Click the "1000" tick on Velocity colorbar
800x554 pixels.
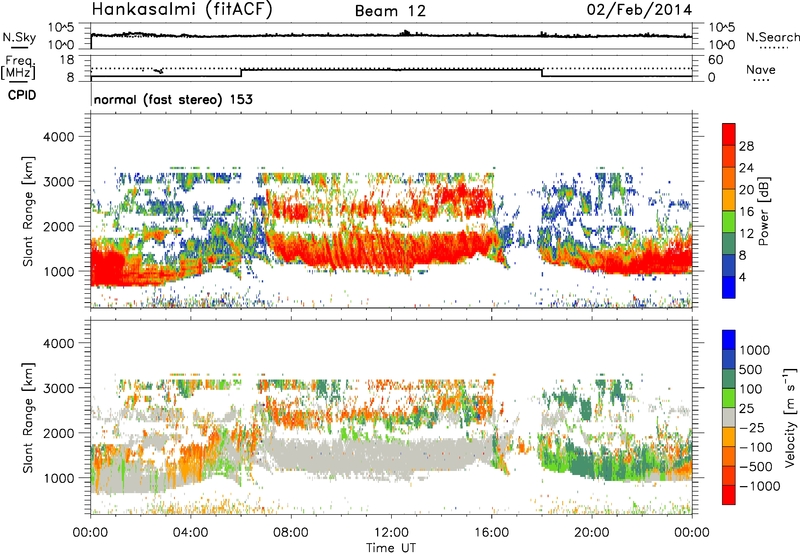[755, 350]
